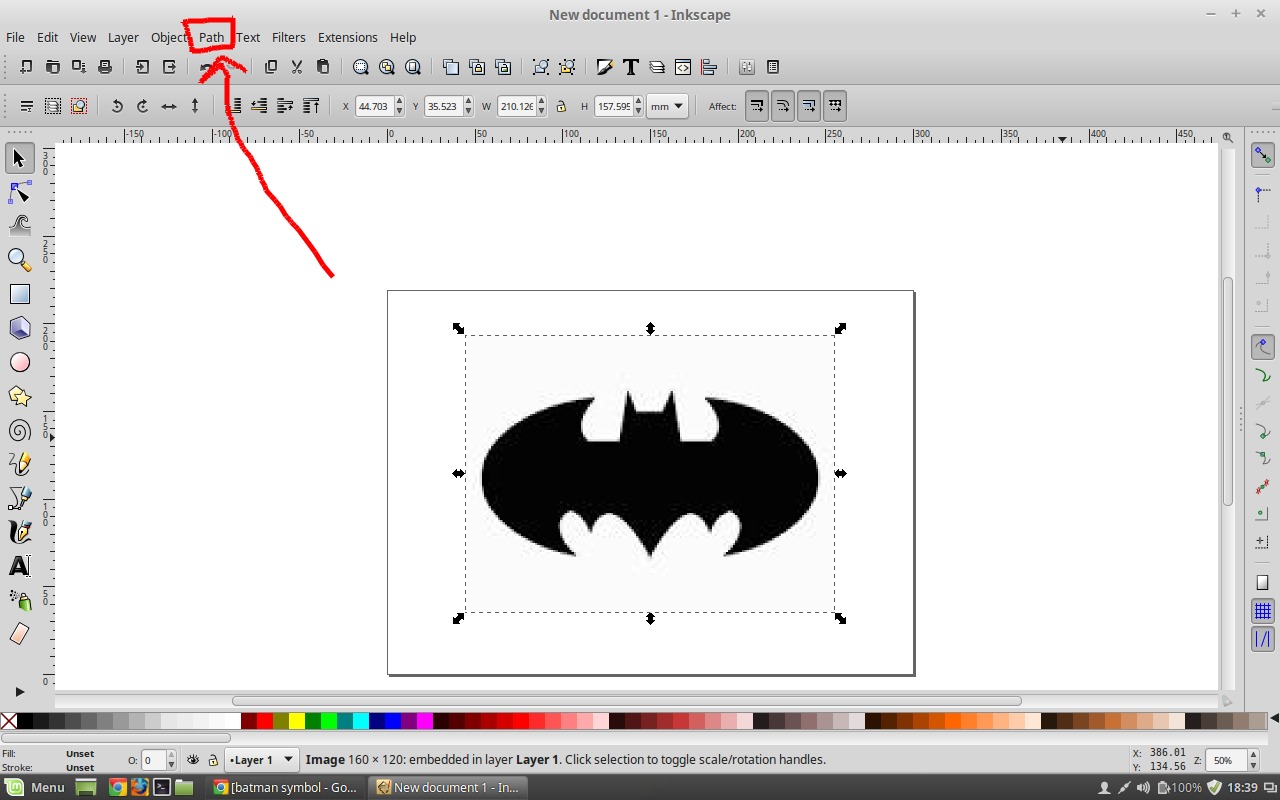Select the Selector arrow tool
Screen dimensions: 1280x800
tap(19, 158)
